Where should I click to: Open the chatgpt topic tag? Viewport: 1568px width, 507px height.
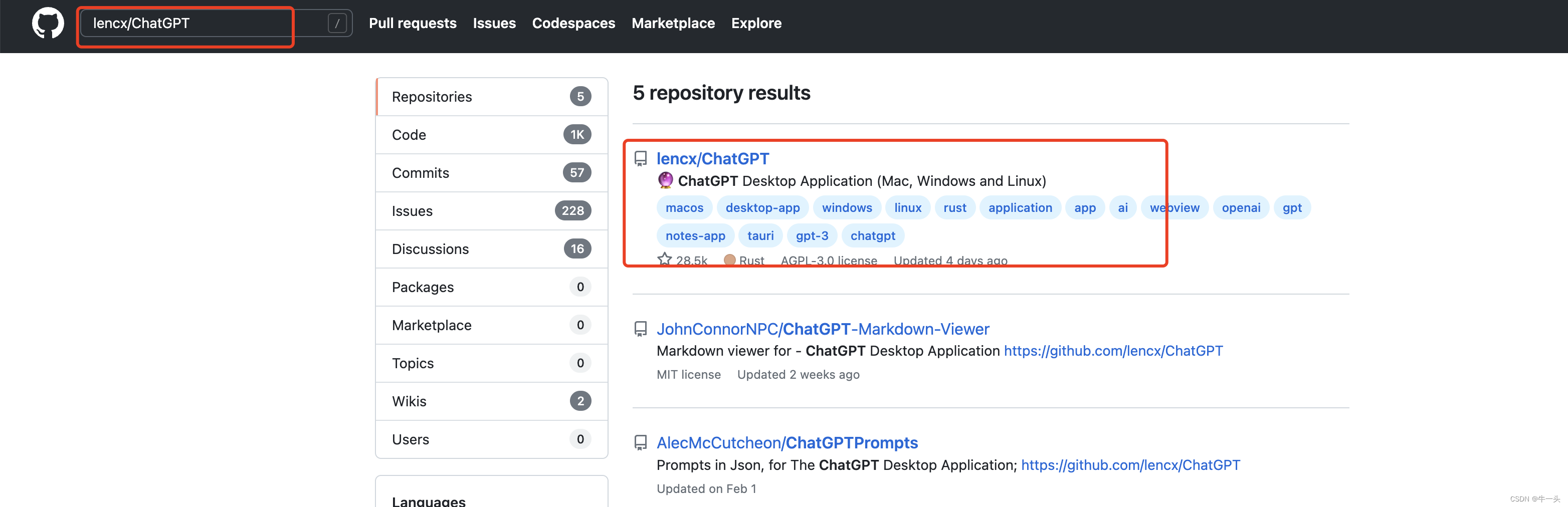872,235
